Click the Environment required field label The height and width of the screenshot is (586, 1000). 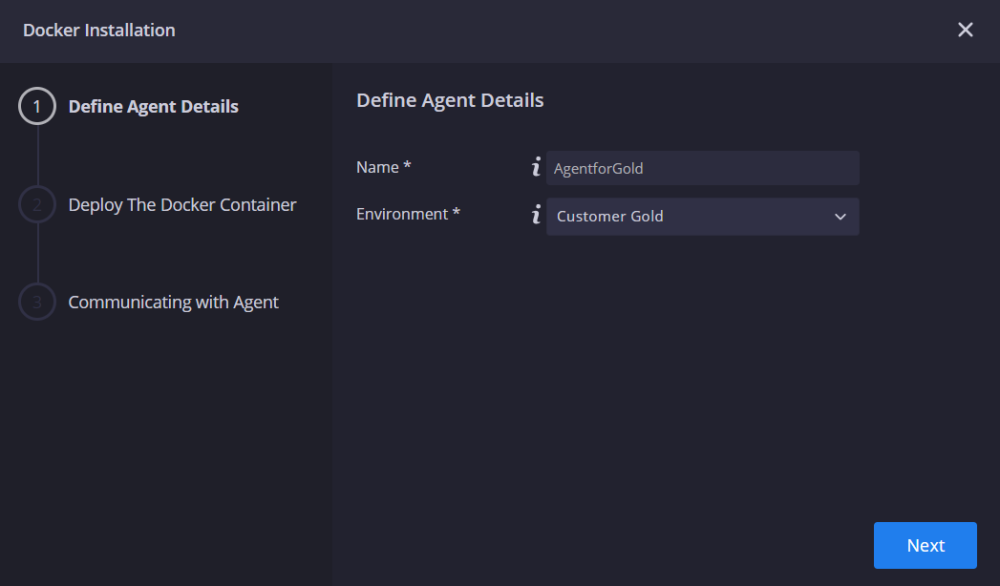408,213
